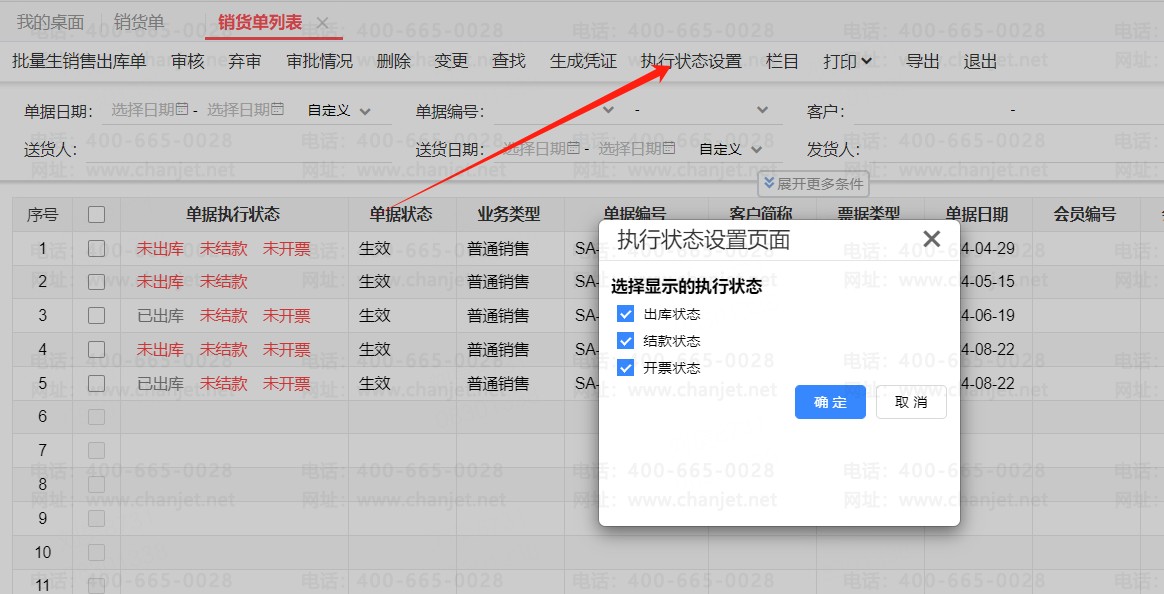This screenshot has height=594, width=1164.
Task: Uncheck 出库状态 checkbox
Action: 626,314
